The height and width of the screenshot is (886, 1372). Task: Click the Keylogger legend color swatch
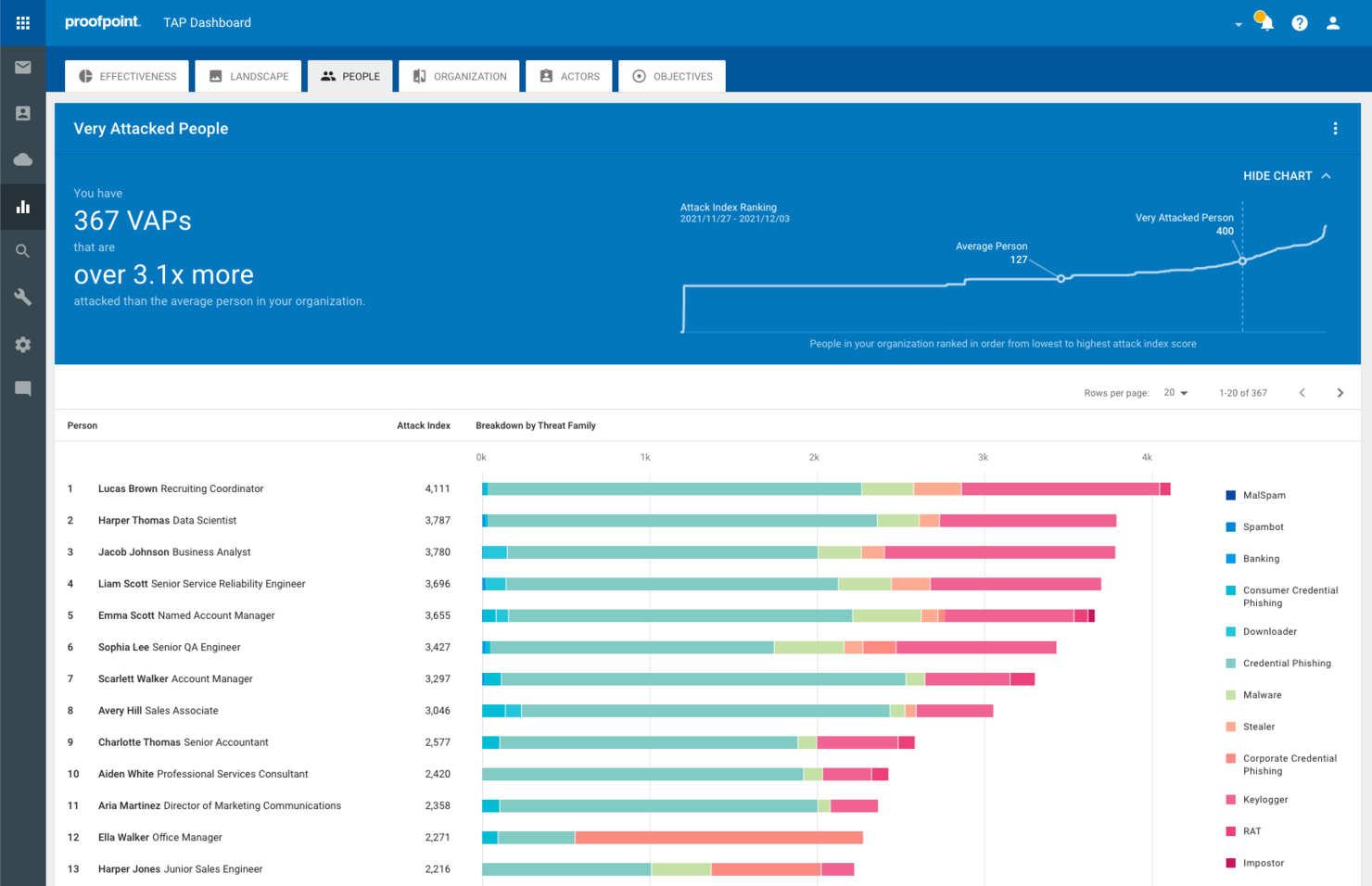pos(1230,799)
